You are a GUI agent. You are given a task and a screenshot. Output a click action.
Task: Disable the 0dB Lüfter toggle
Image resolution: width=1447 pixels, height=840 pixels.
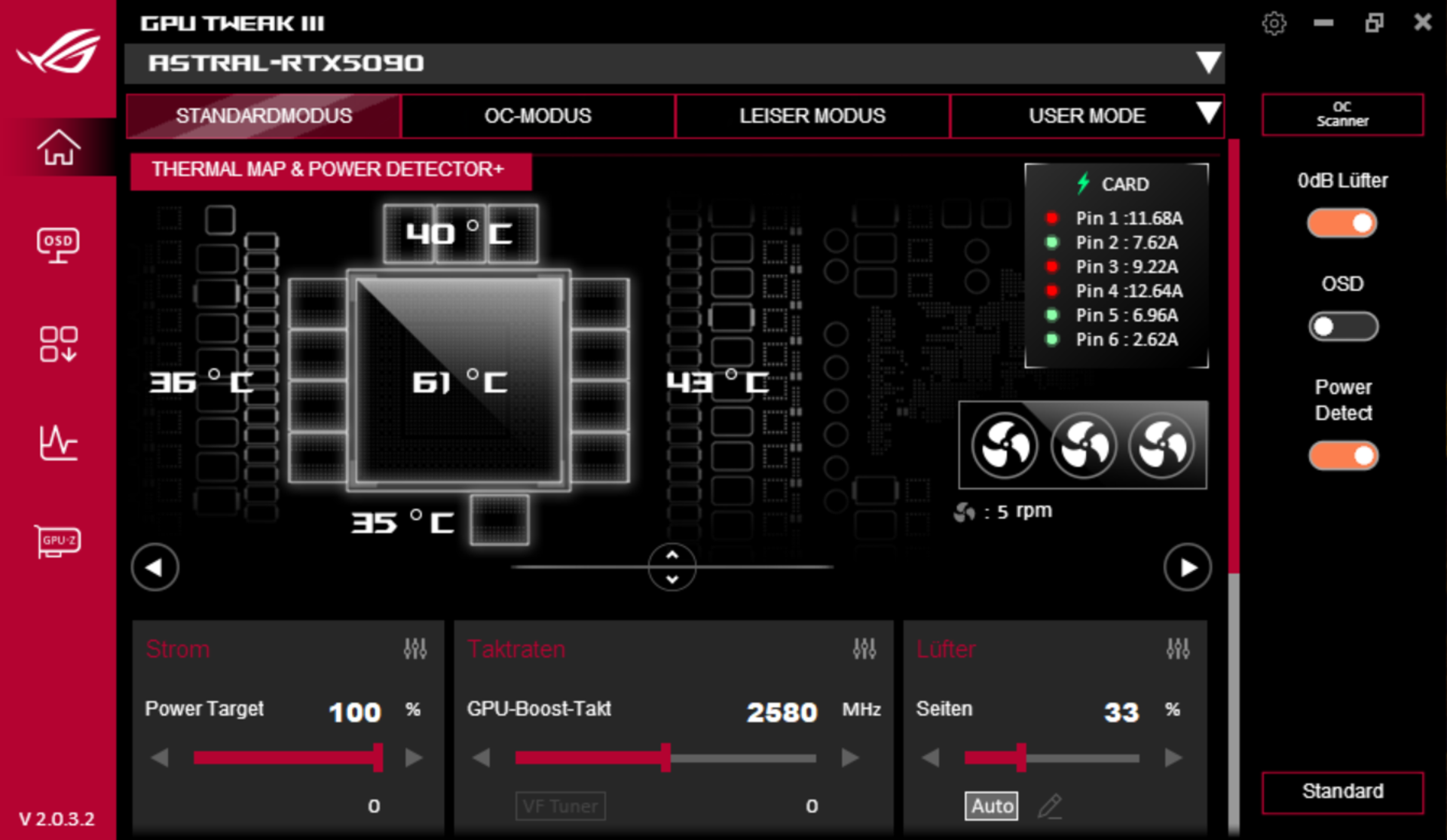[1342, 223]
